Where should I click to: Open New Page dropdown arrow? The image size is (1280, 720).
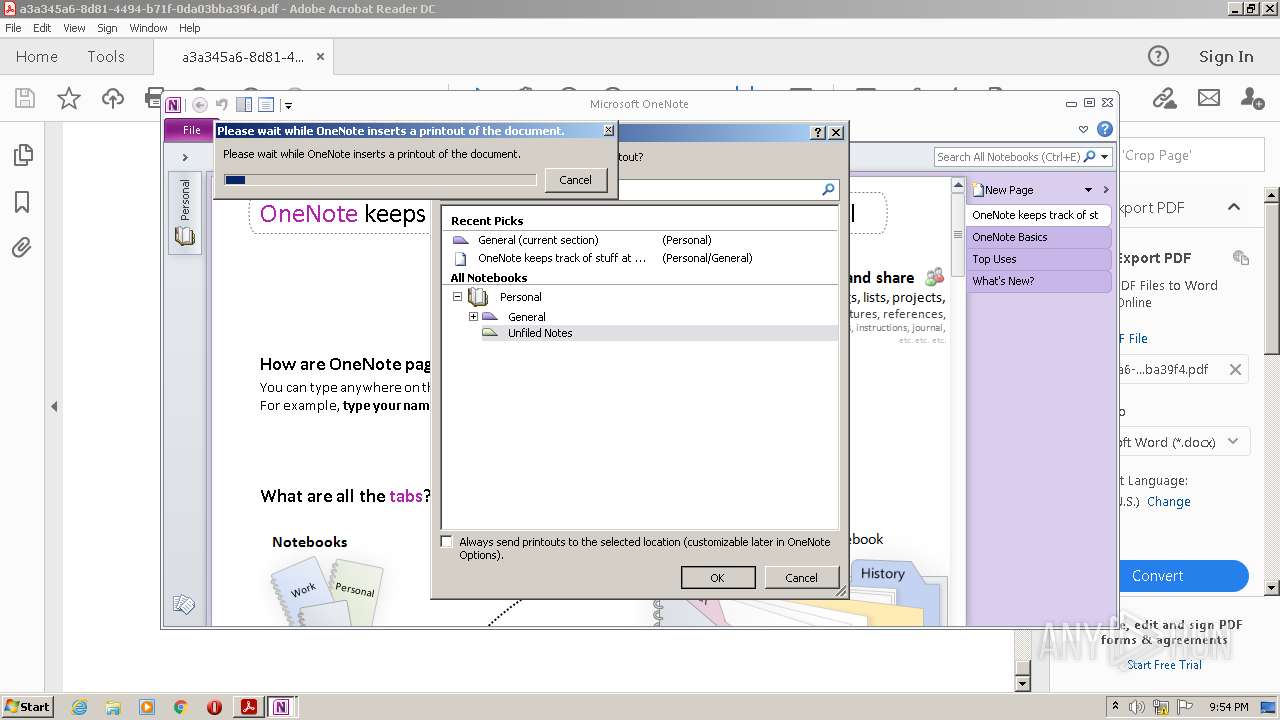(1088, 190)
